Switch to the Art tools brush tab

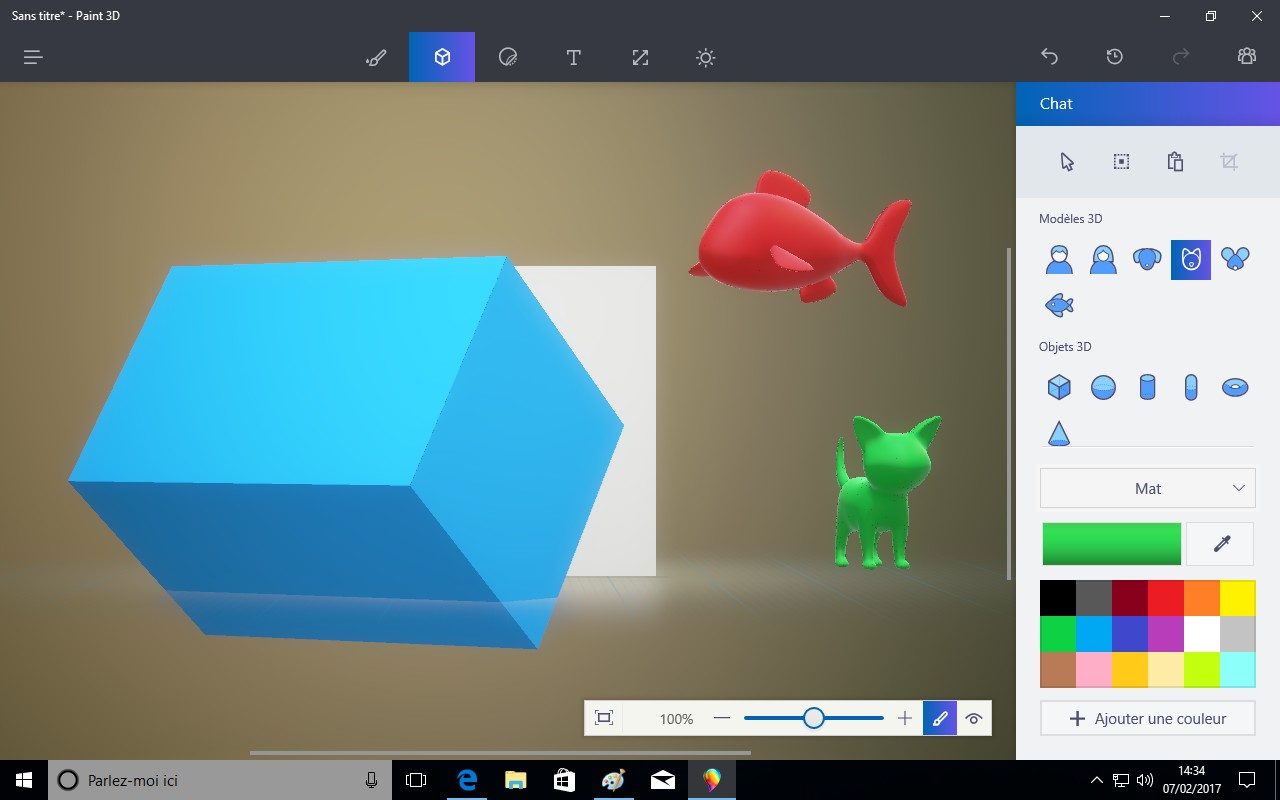pos(376,57)
